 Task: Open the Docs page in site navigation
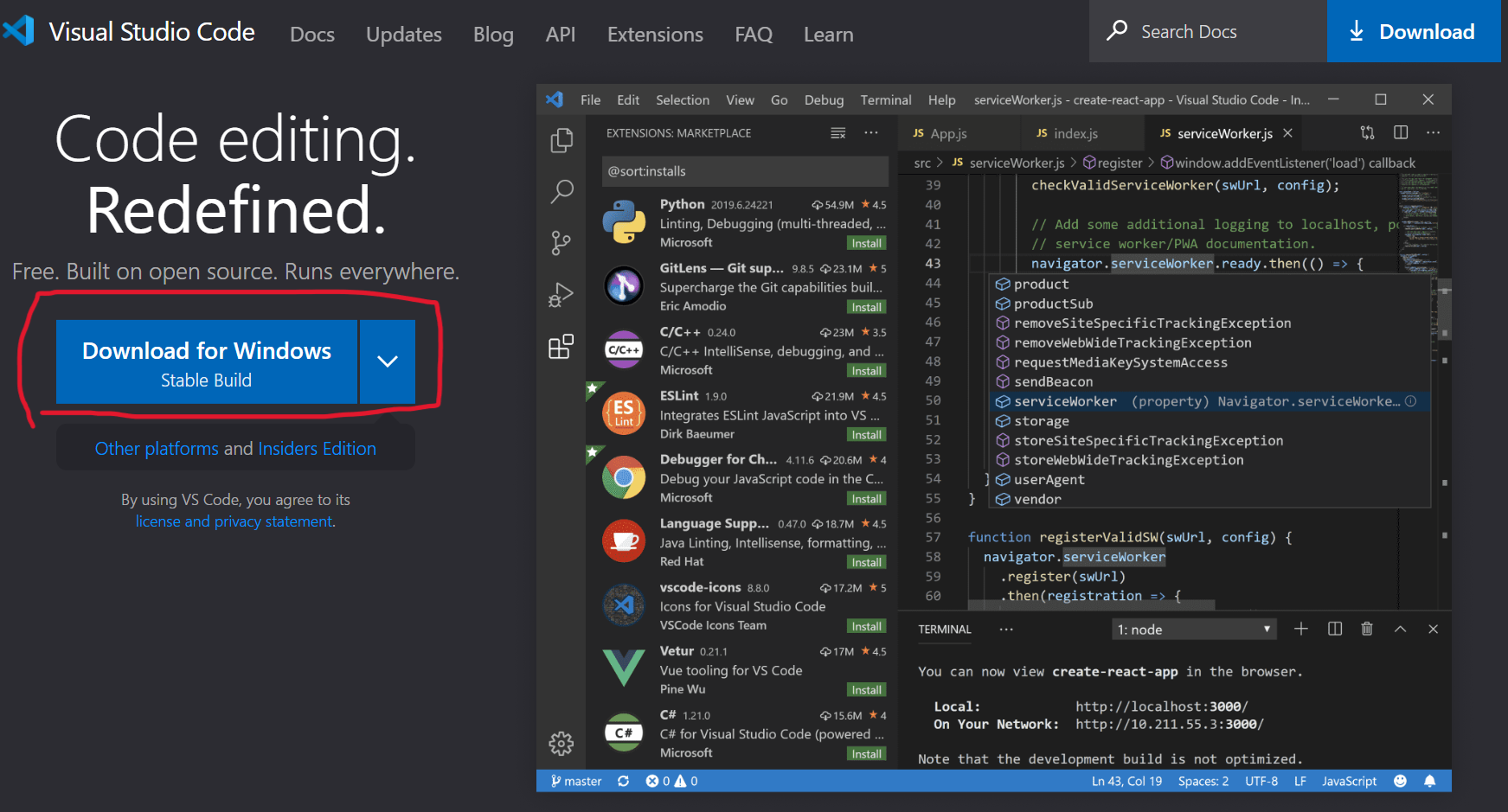(x=311, y=35)
